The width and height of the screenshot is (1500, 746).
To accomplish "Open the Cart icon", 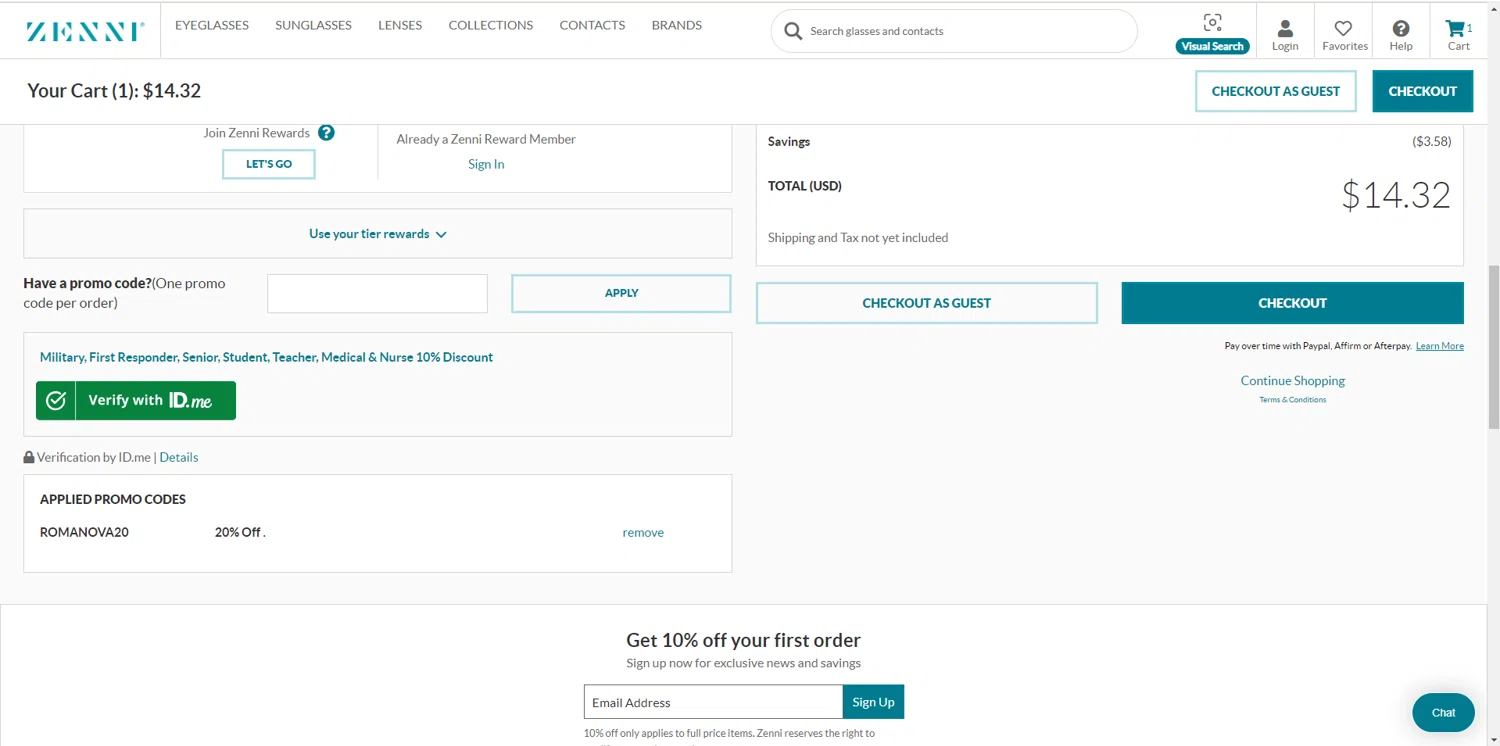I will (1455, 28).
